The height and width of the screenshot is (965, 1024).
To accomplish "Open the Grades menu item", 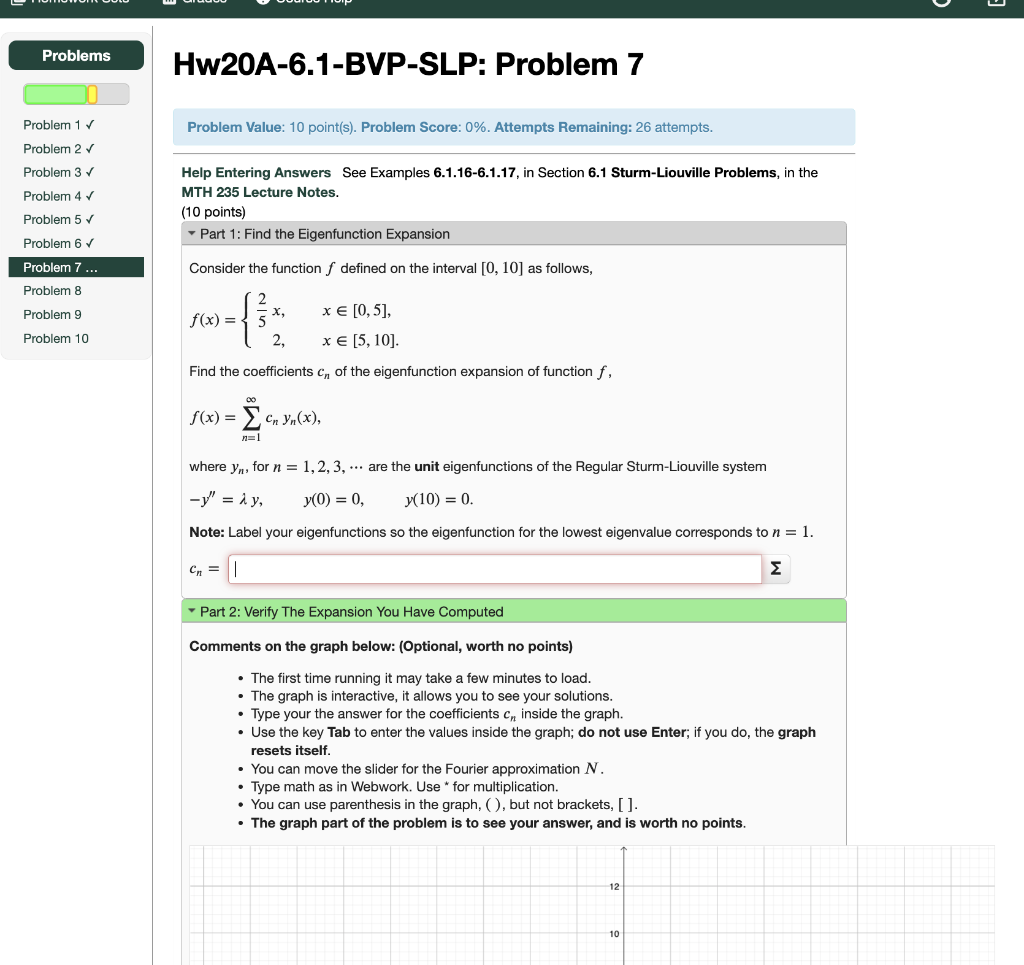I will pos(195,2).
